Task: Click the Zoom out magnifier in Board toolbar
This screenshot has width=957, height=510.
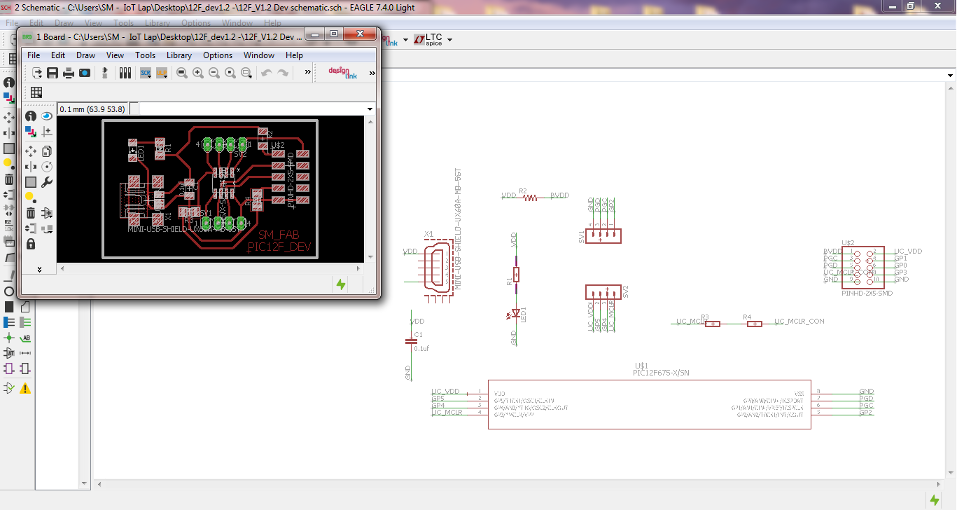Action: click(x=214, y=73)
